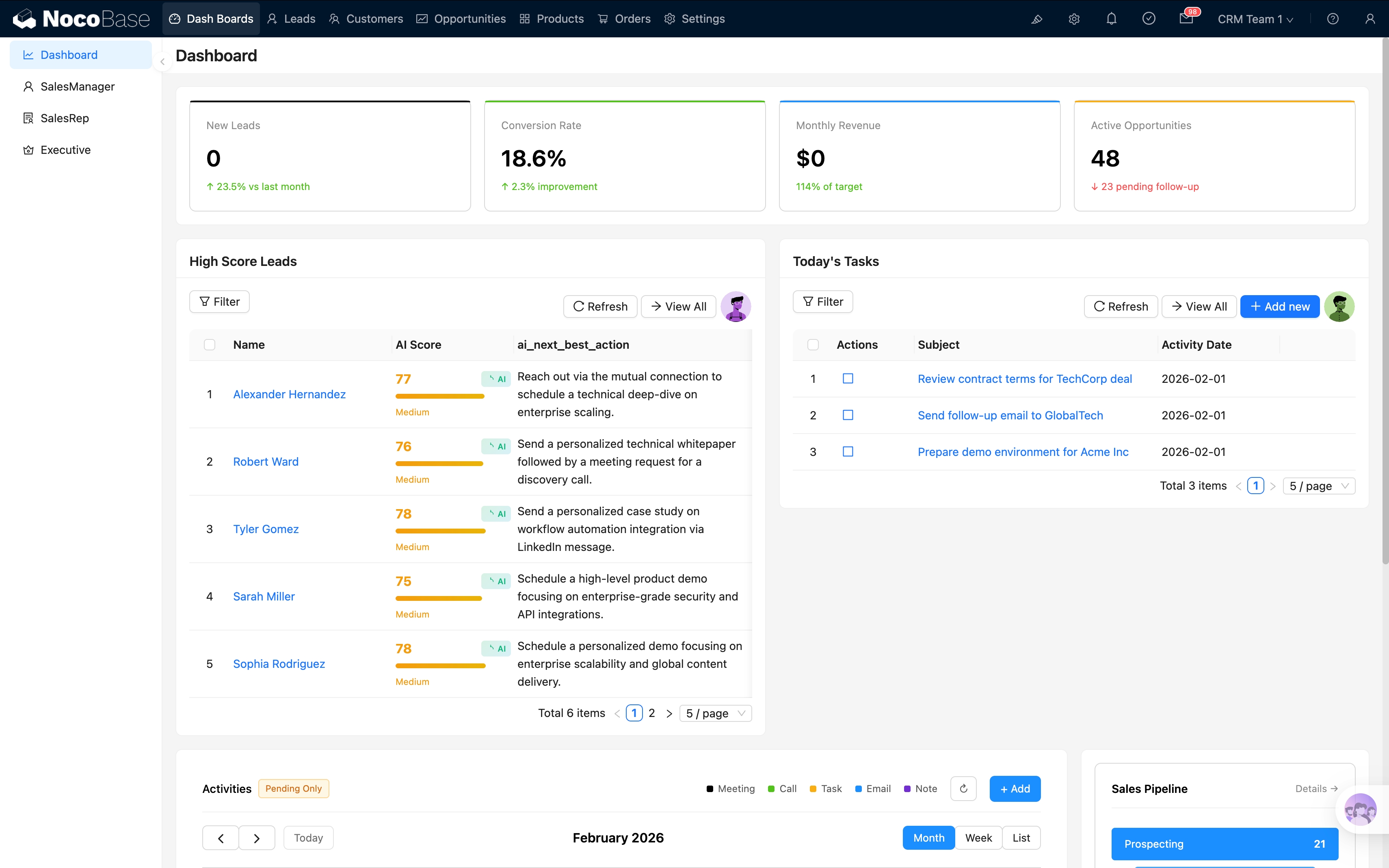1389x868 pixels.
Task: Click the highlighter pen icon in top bar
Action: (x=1037, y=19)
